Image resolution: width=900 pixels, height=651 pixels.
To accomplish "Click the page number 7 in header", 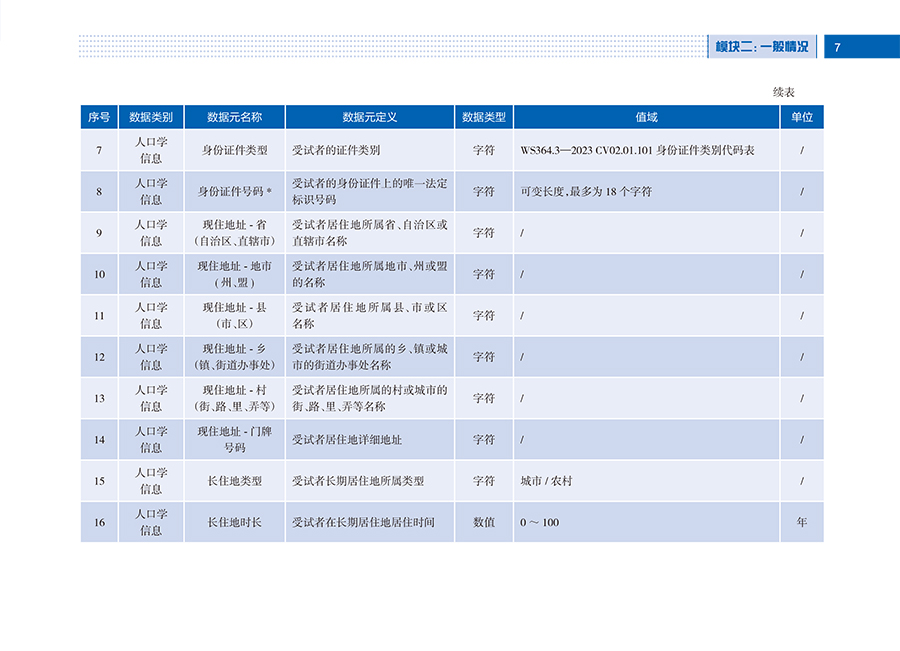I will [x=837, y=48].
